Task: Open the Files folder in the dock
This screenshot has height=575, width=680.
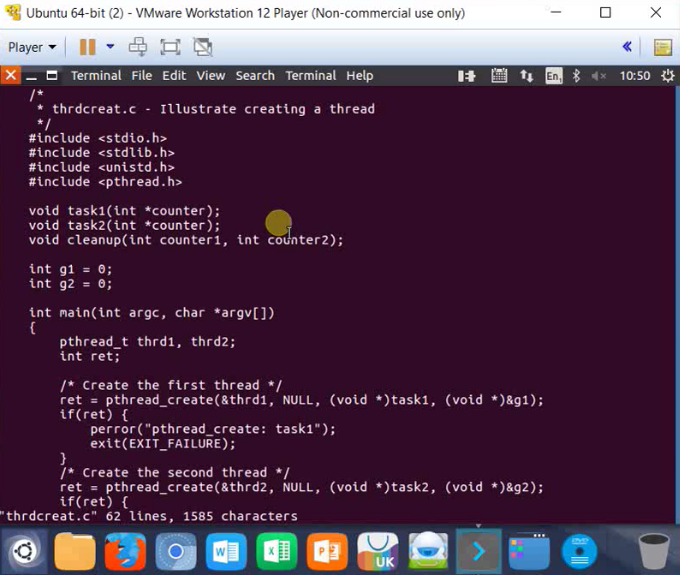Action: tap(75, 551)
